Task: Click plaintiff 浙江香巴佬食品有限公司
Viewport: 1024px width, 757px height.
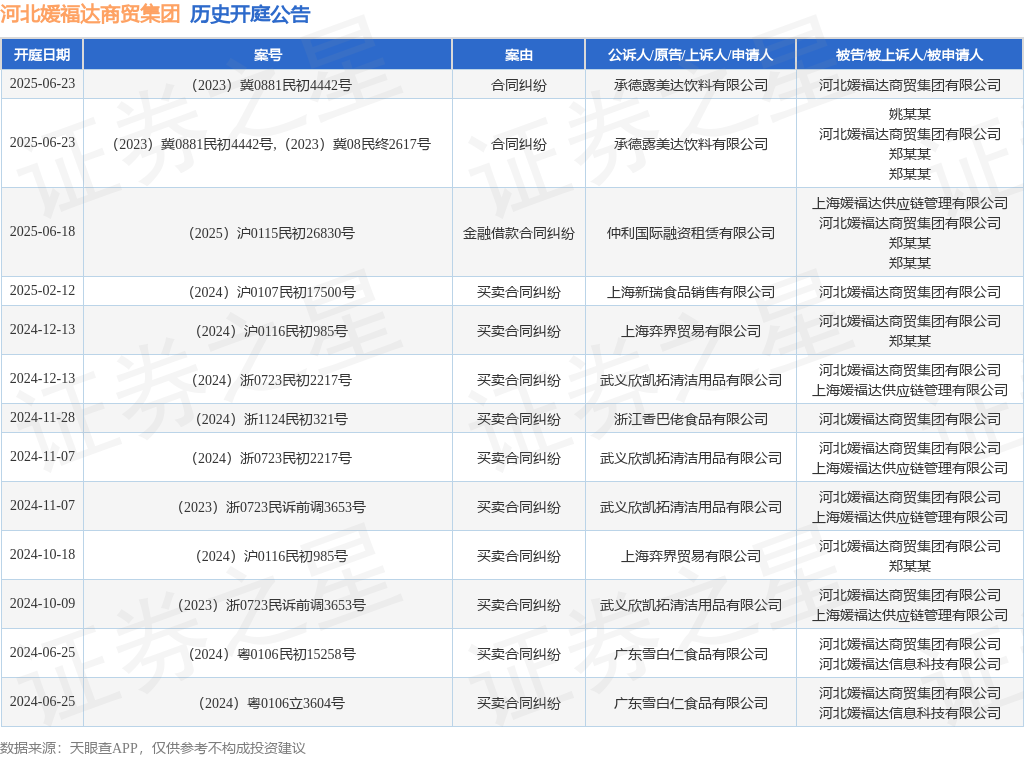Action: (x=691, y=419)
